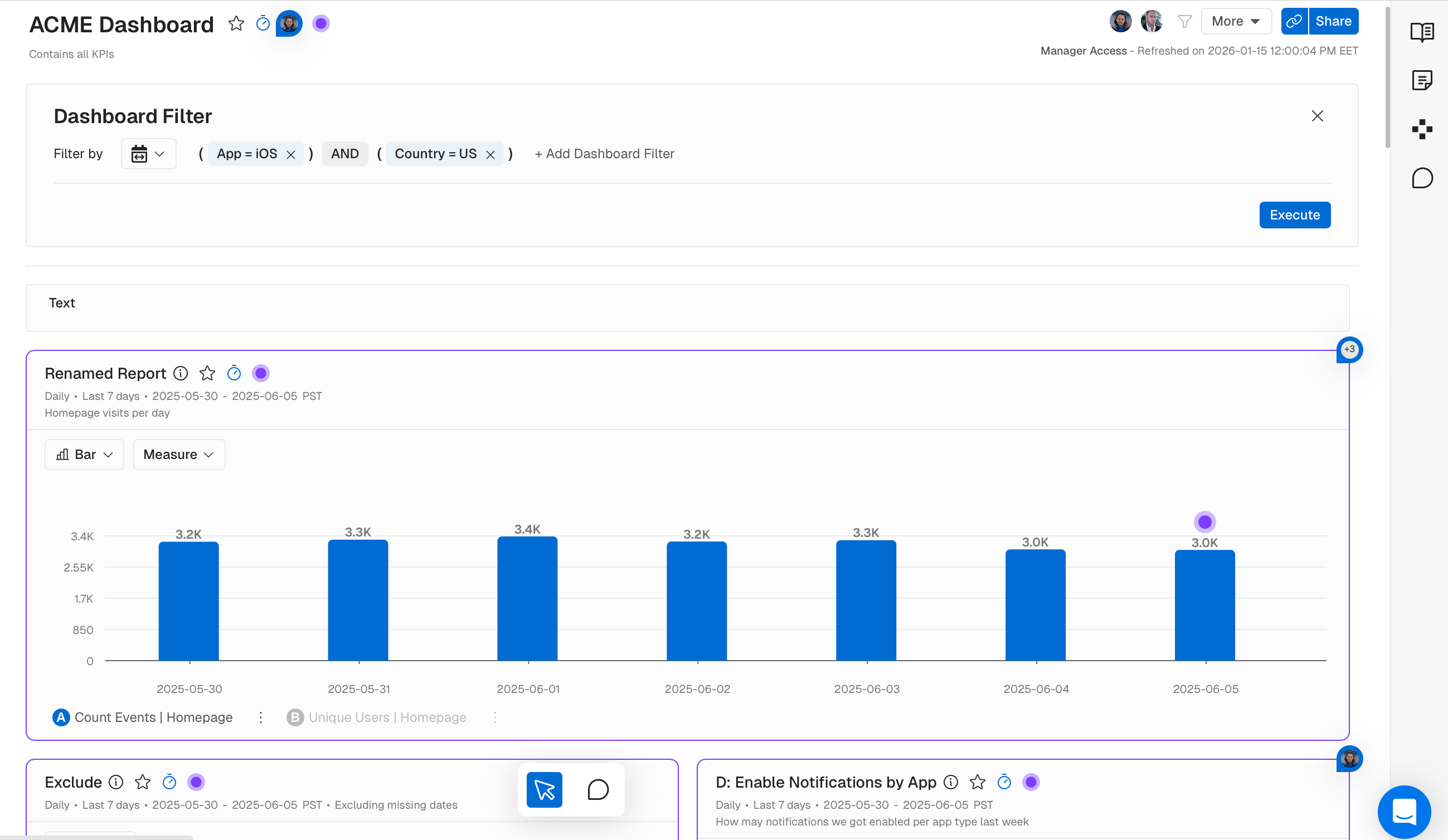The width and height of the screenshot is (1448, 840).
Task: Click the stopwatch icon on Exclude report
Action: pyautogui.click(x=169, y=782)
